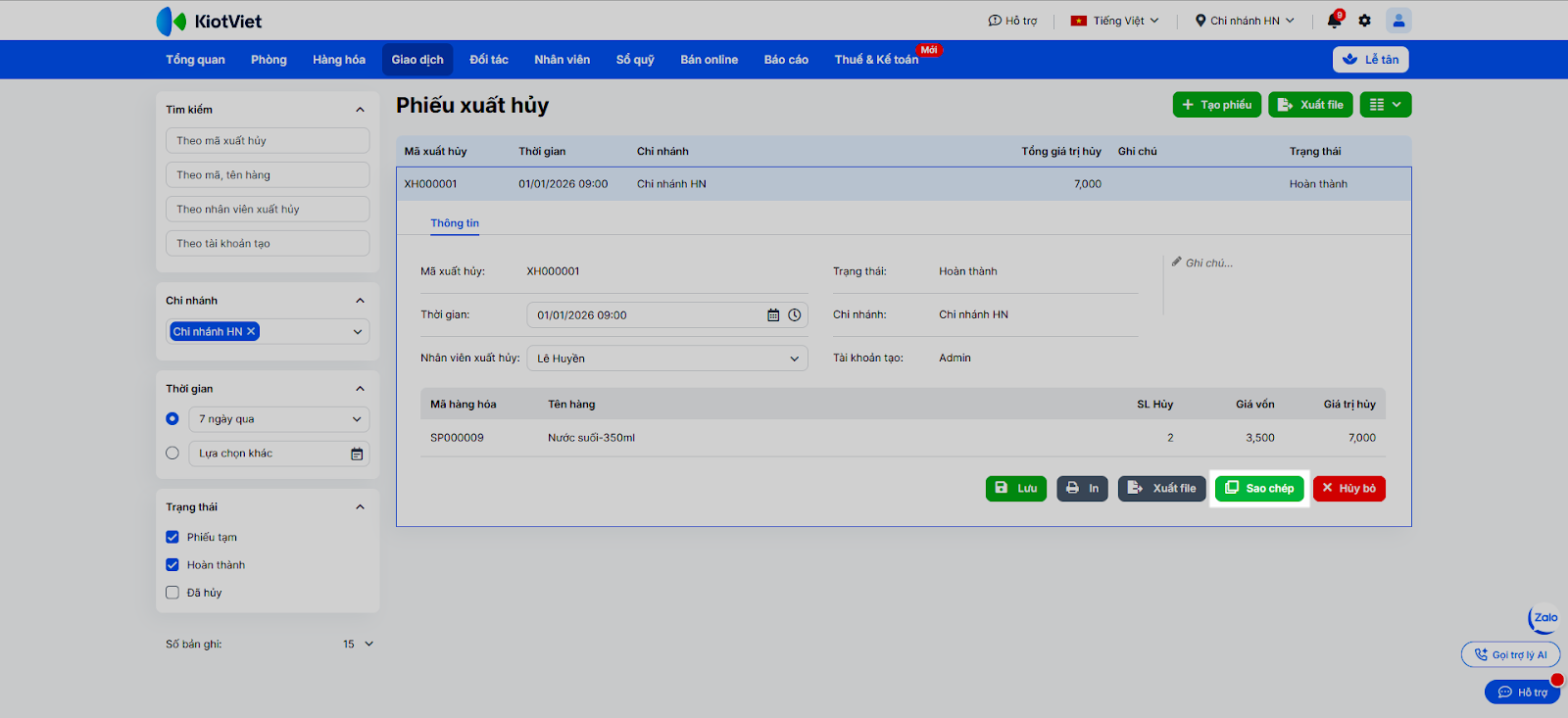The image size is (1568, 718).
Task: Click the Theo mã, tên hàng search field
Action: coord(268,175)
